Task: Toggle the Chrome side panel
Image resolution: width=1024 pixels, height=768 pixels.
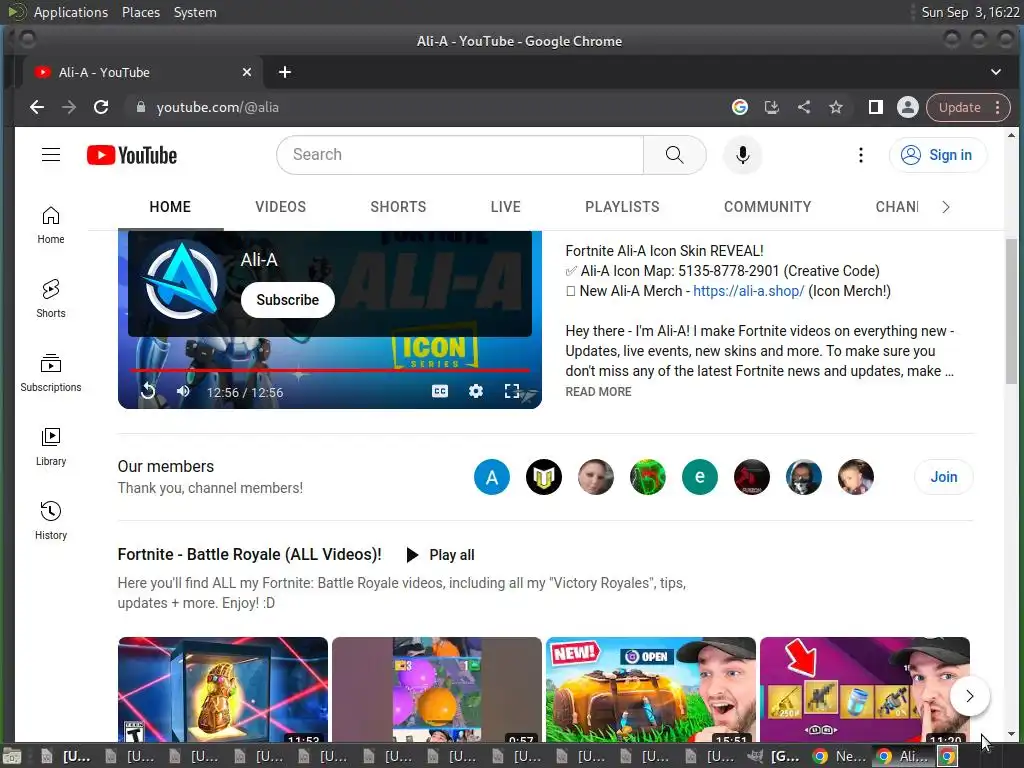Action: click(876, 107)
